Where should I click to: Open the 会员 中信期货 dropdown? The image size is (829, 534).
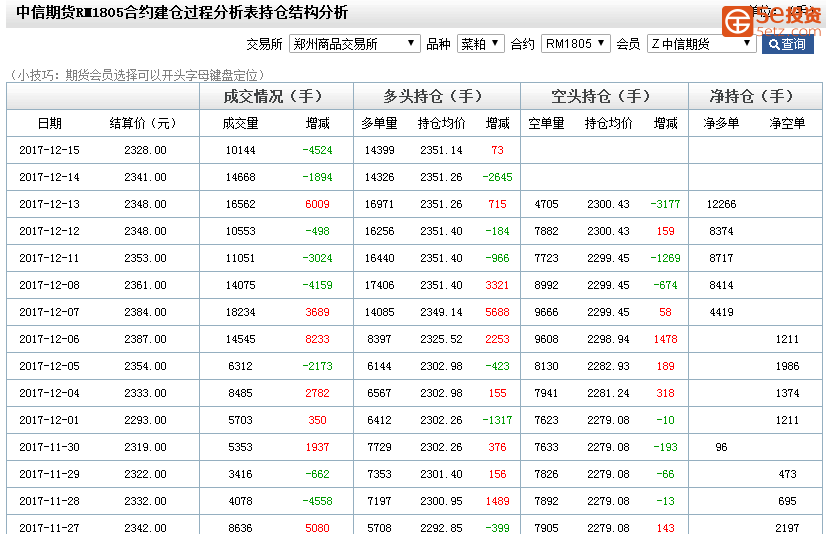(x=701, y=44)
